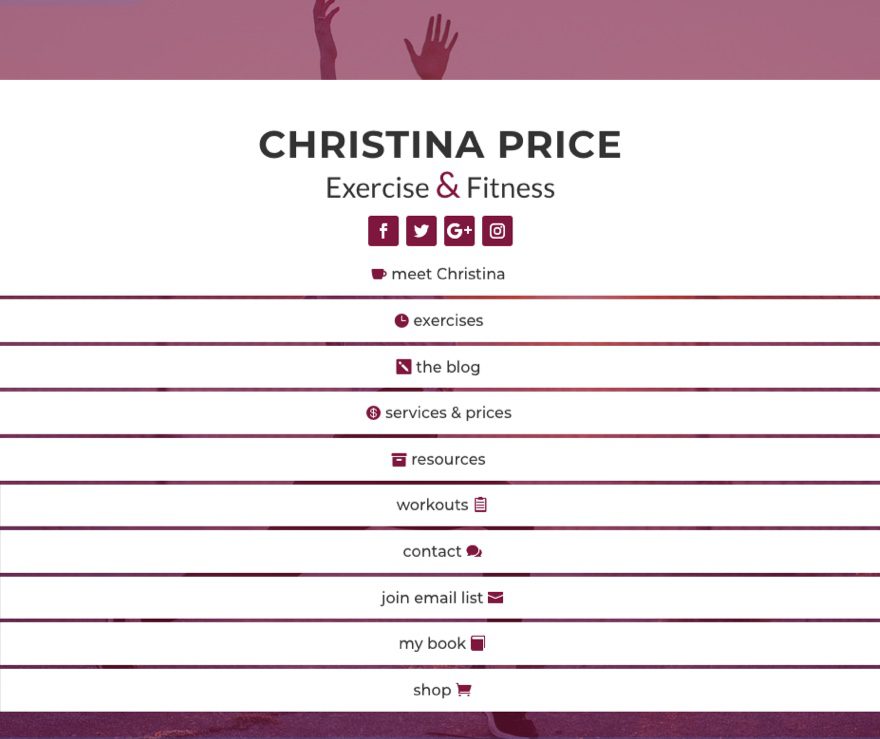Click the dollar icon by services & prices

coord(373,413)
